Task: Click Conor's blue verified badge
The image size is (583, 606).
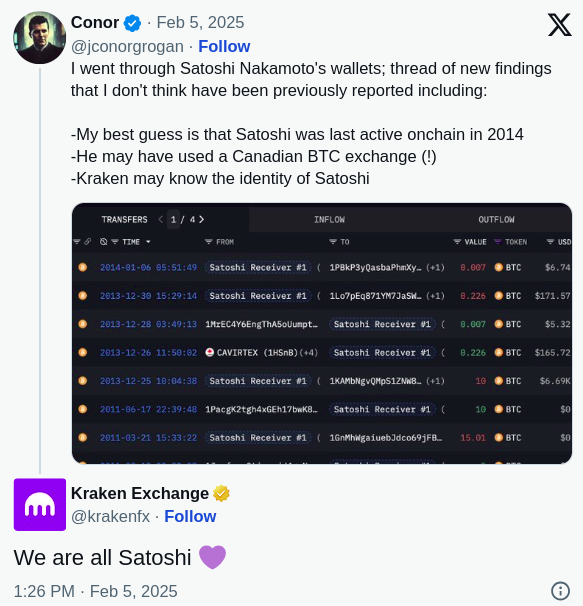Action: [132, 23]
